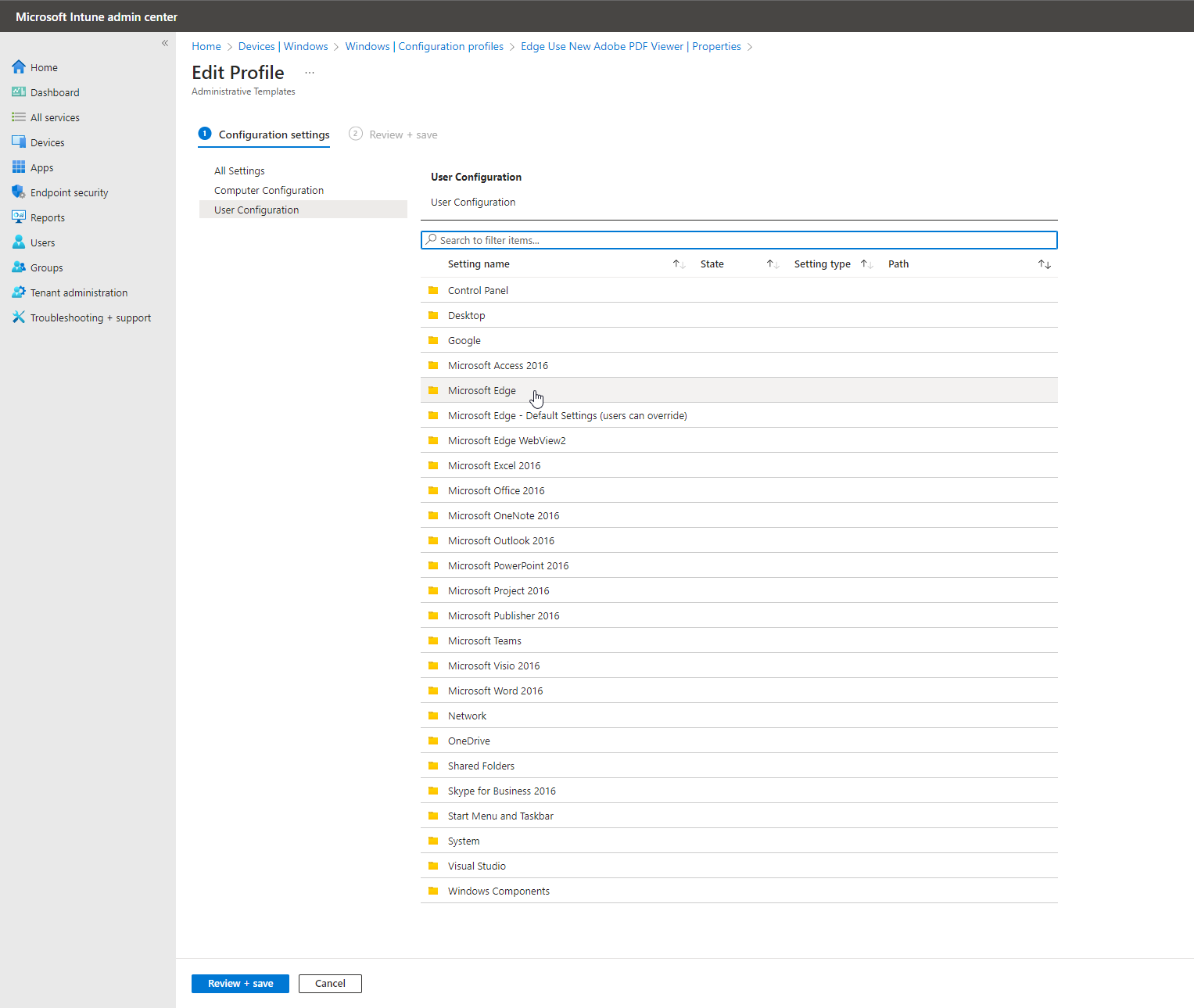Click the Reports icon in sidebar
Screen dimensions: 1194x1008
19,217
